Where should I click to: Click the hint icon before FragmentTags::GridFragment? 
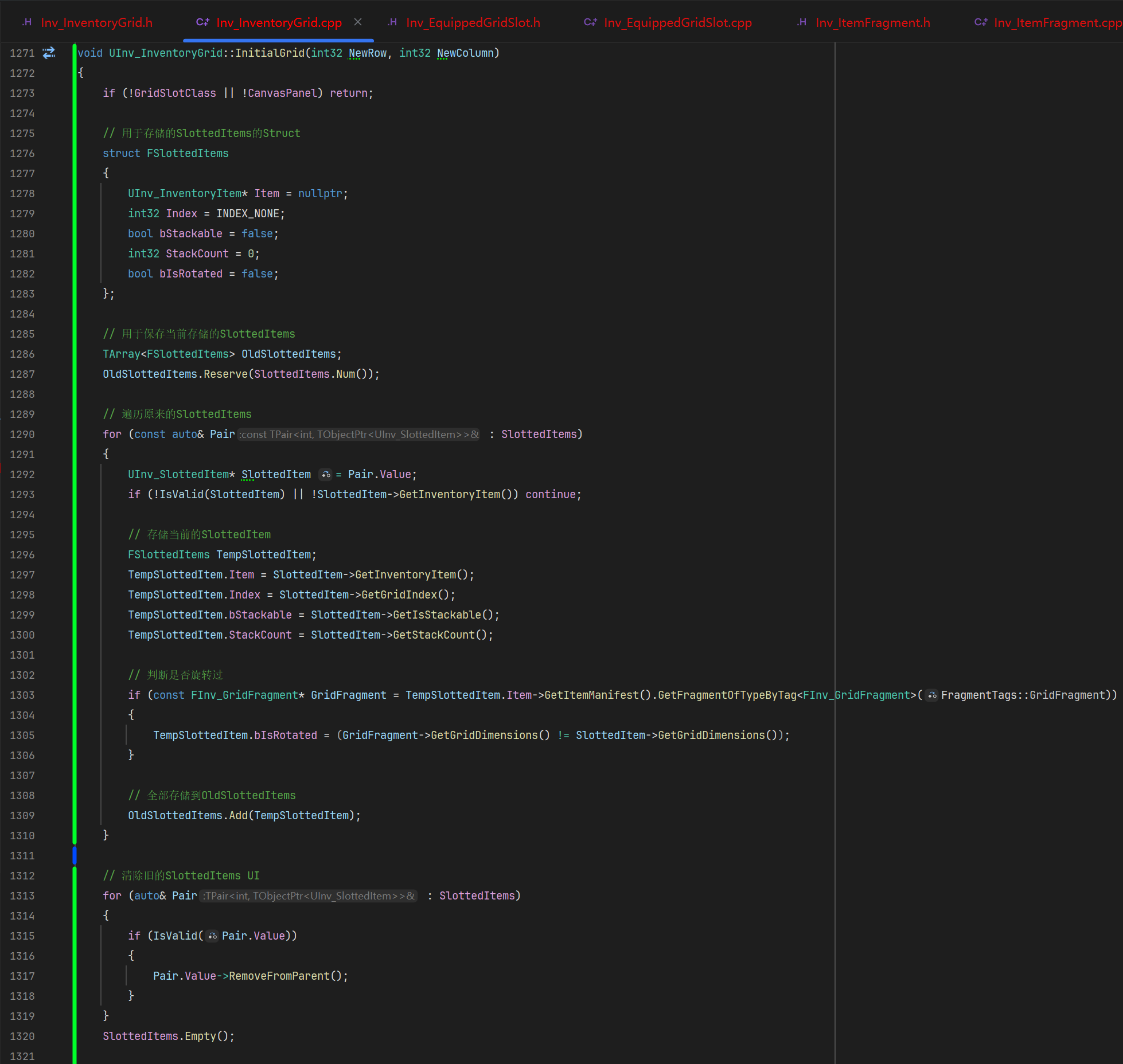pyautogui.click(x=932, y=695)
